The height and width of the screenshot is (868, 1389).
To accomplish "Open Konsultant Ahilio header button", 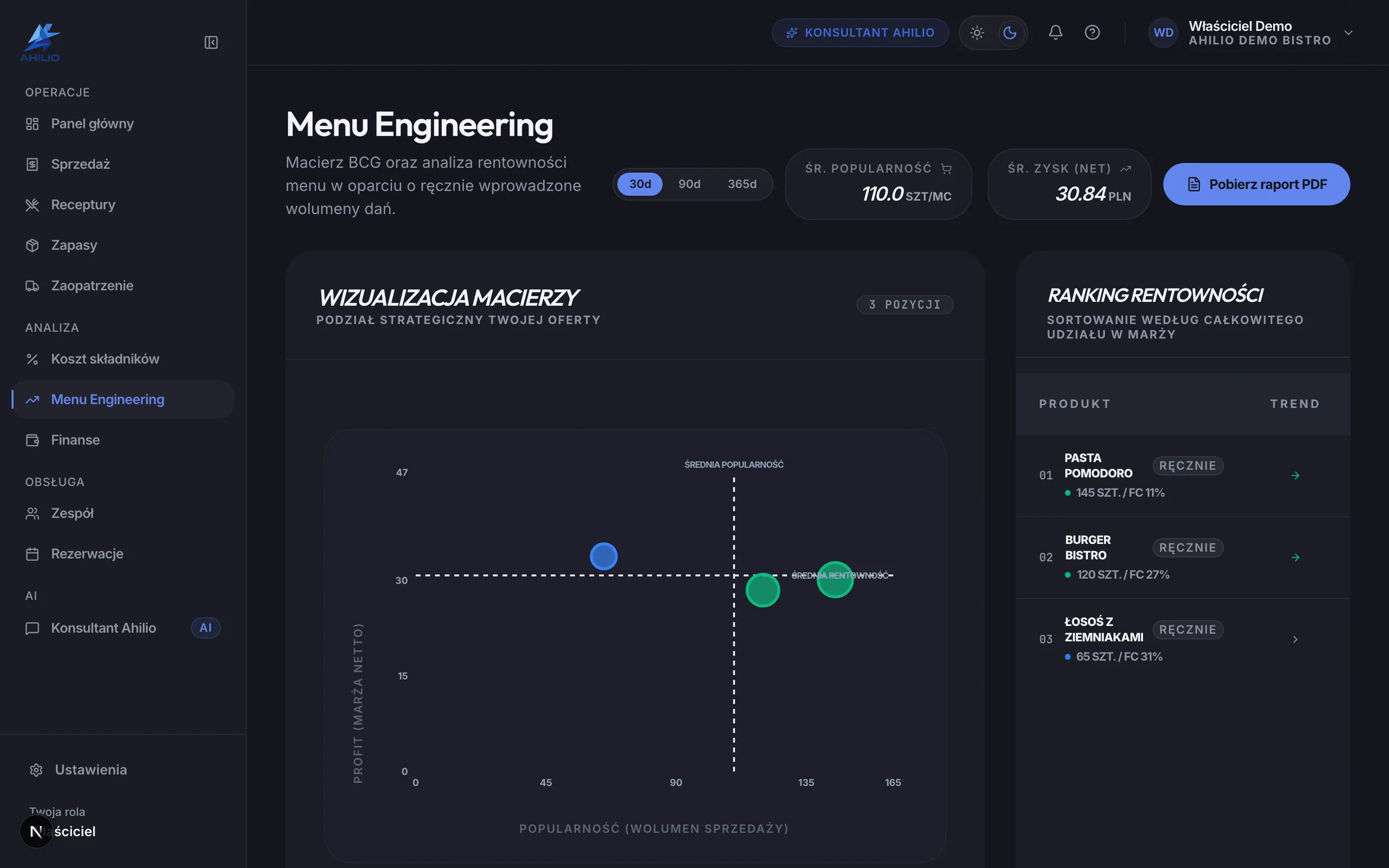I will pyautogui.click(x=860, y=33).
